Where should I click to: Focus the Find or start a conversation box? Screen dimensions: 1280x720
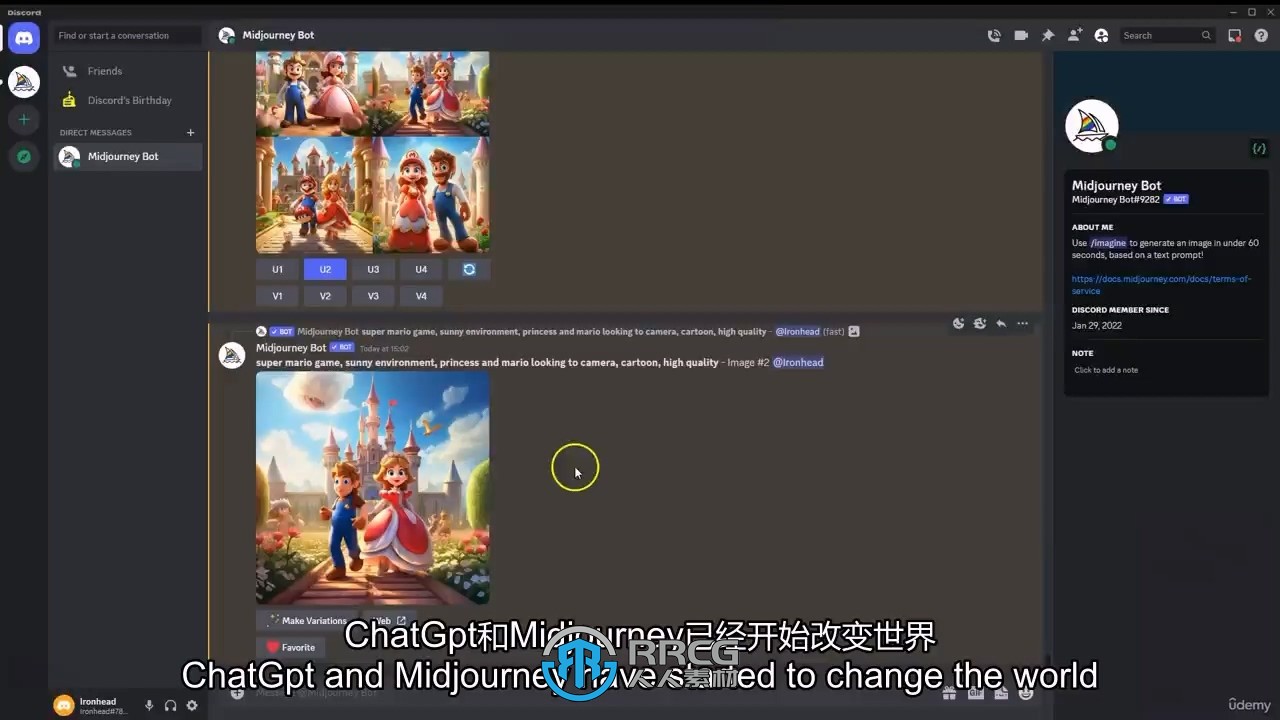coord(127,35)
